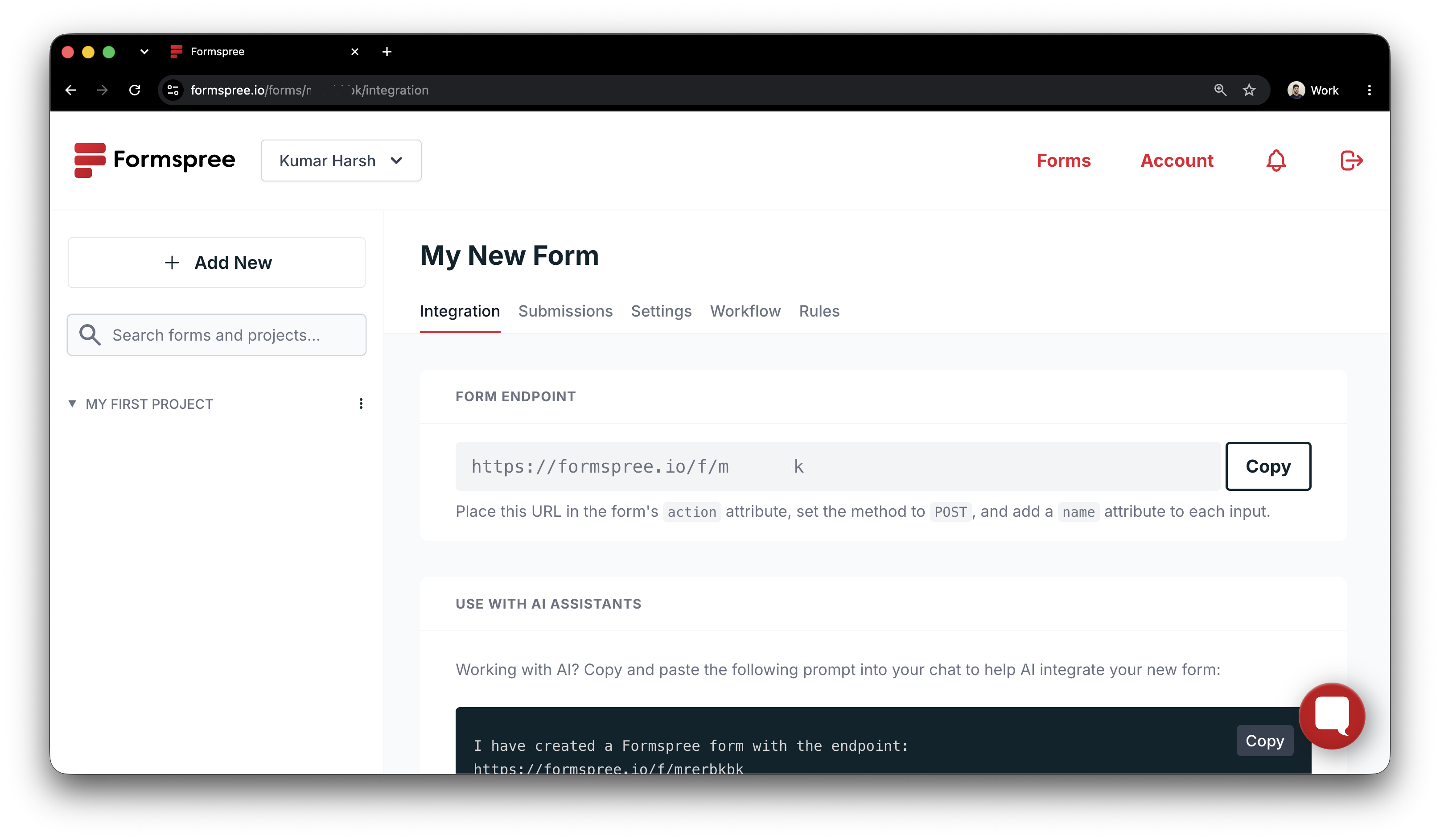The height and width of the screenshot is (840, 1440).
Task: Close the Formspree browser tab
Action: 355,52
